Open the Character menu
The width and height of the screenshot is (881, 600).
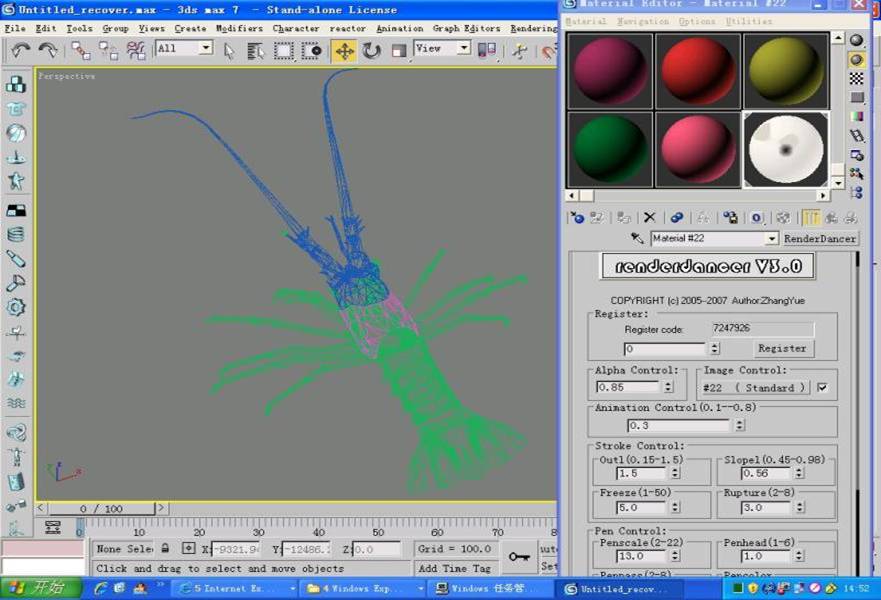[296, 28]
